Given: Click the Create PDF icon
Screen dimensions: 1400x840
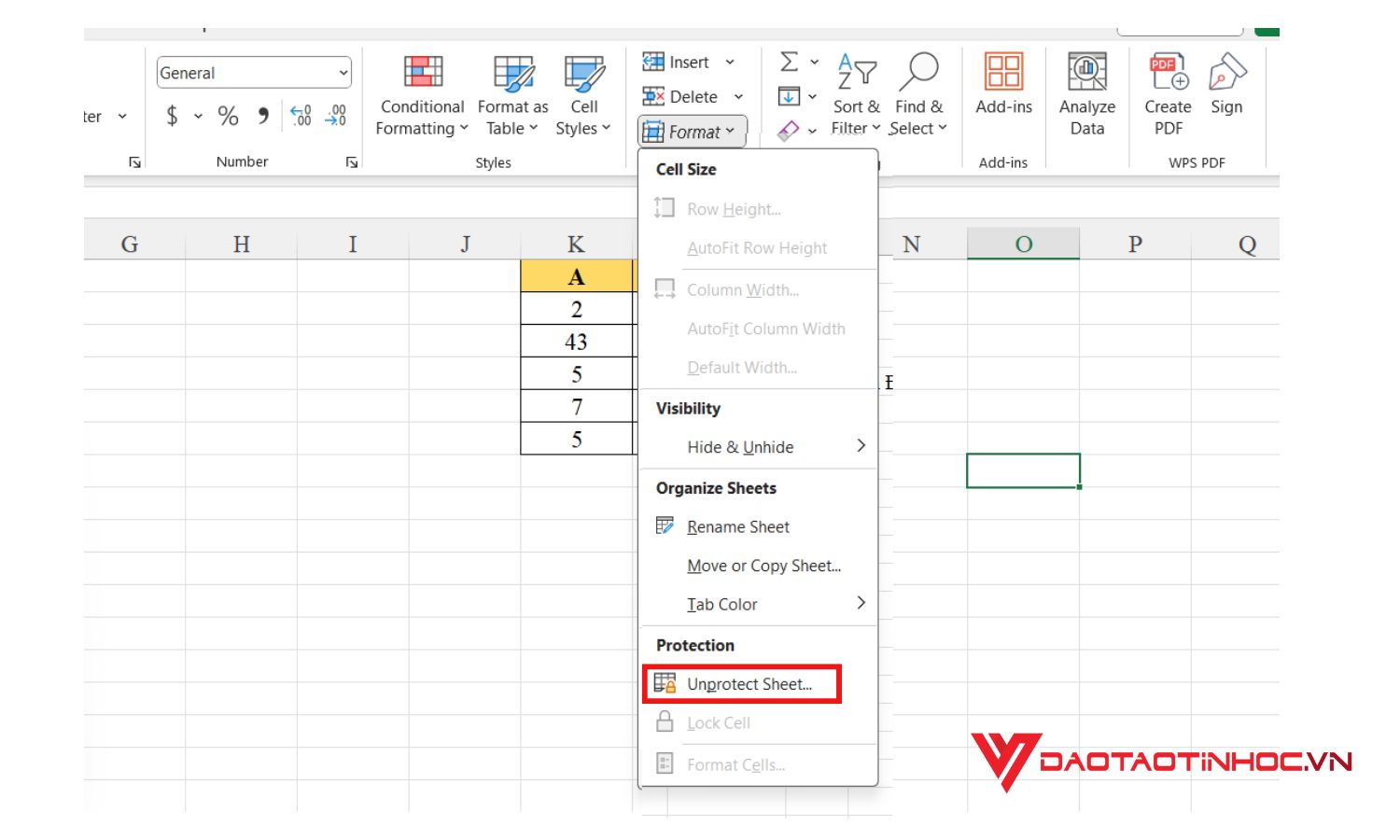Looking at the screenshot, I should 1167,93.
